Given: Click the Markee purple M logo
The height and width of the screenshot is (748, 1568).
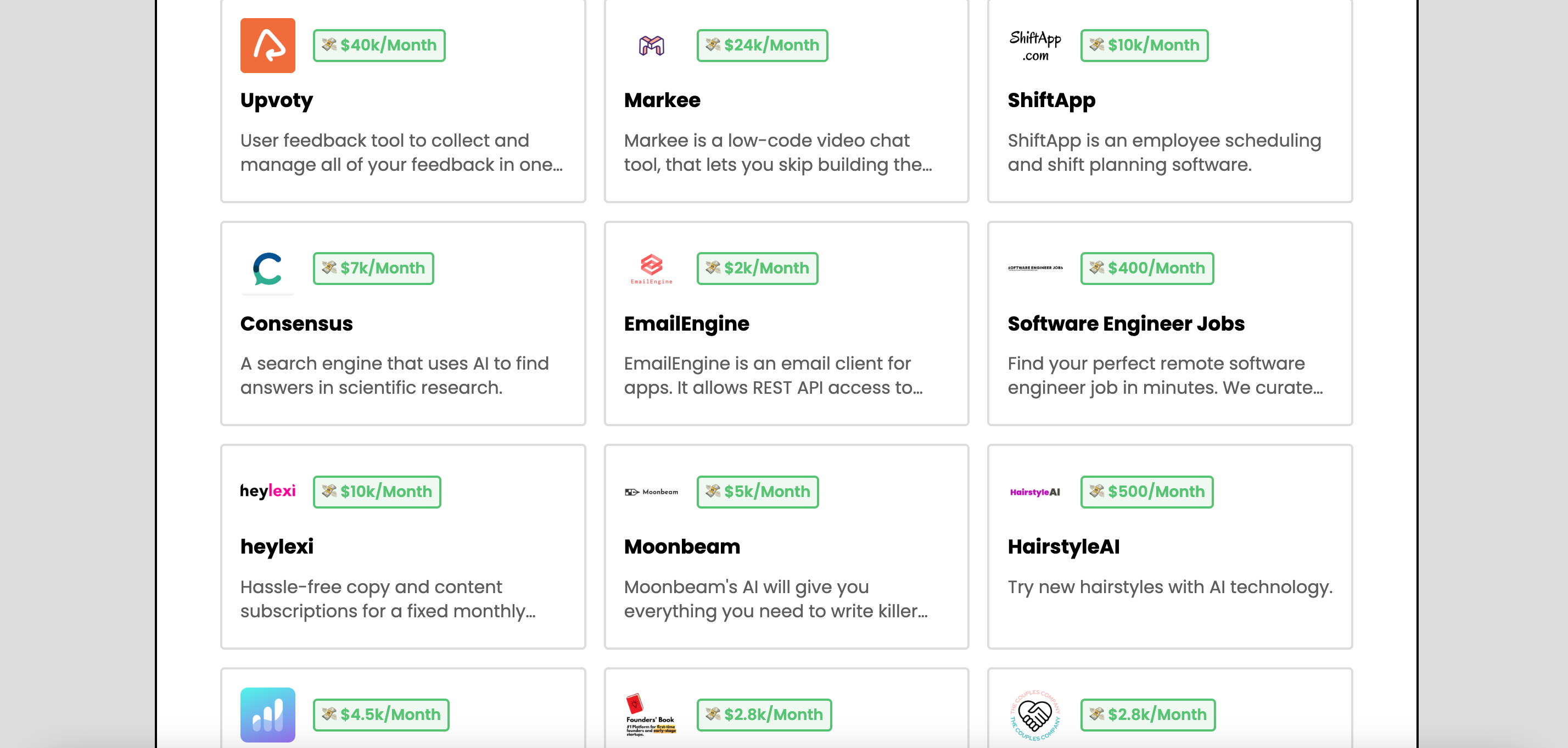Looking at the screenshot, I should (651, 46).
